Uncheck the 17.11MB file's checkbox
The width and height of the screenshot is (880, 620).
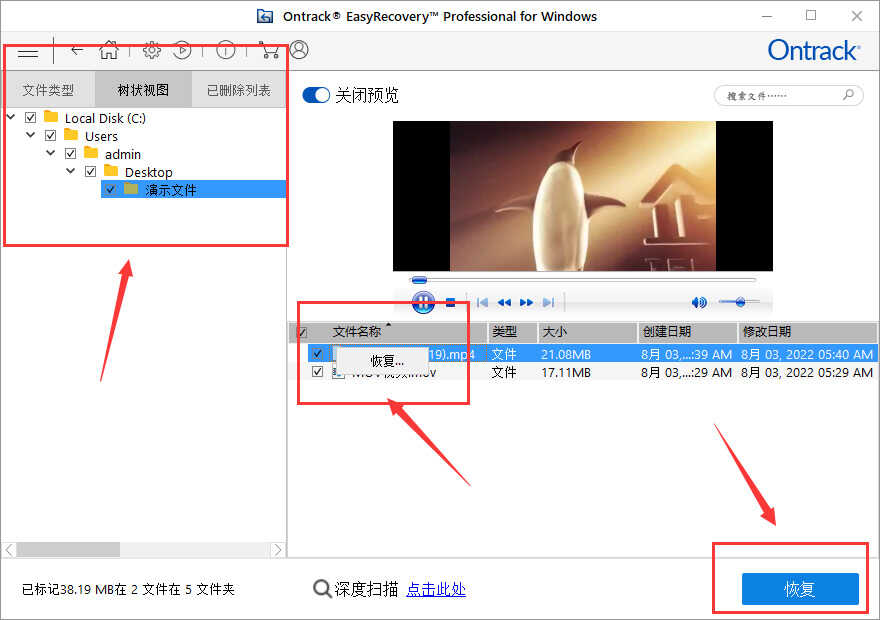(318, 372)
